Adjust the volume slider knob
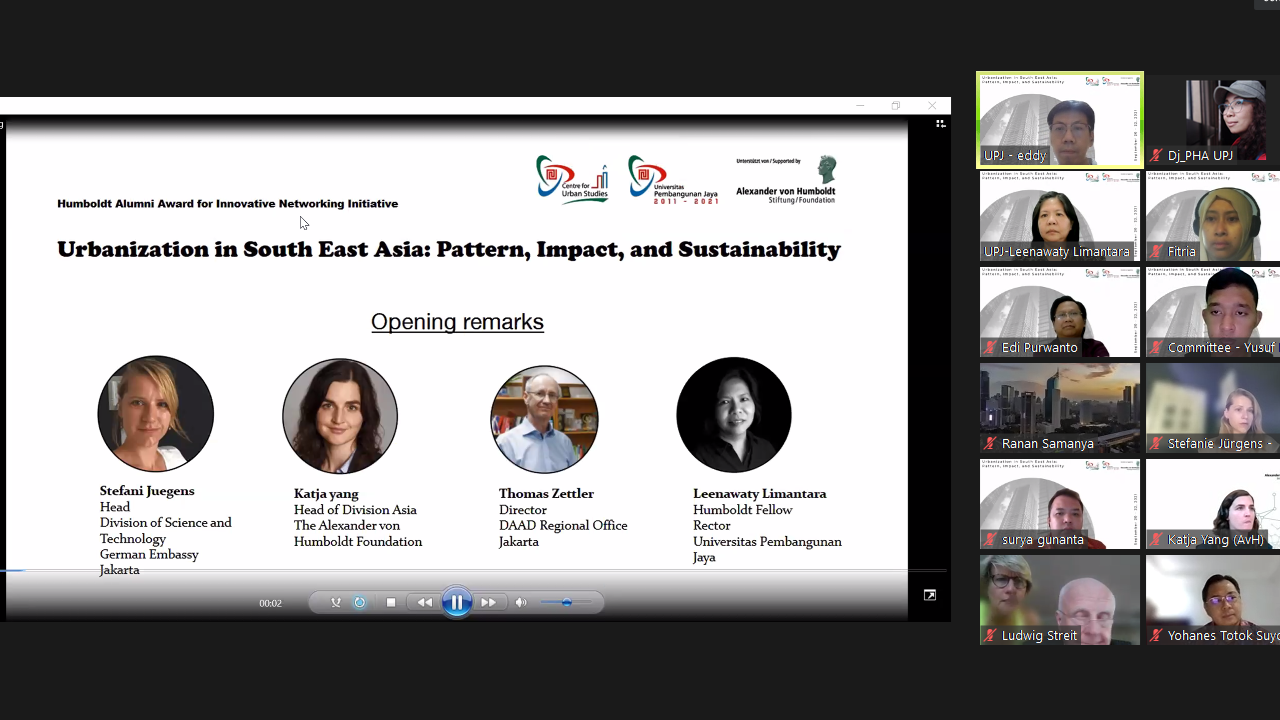The width and height of the screenshot is (1280, 720). (566, 602)
